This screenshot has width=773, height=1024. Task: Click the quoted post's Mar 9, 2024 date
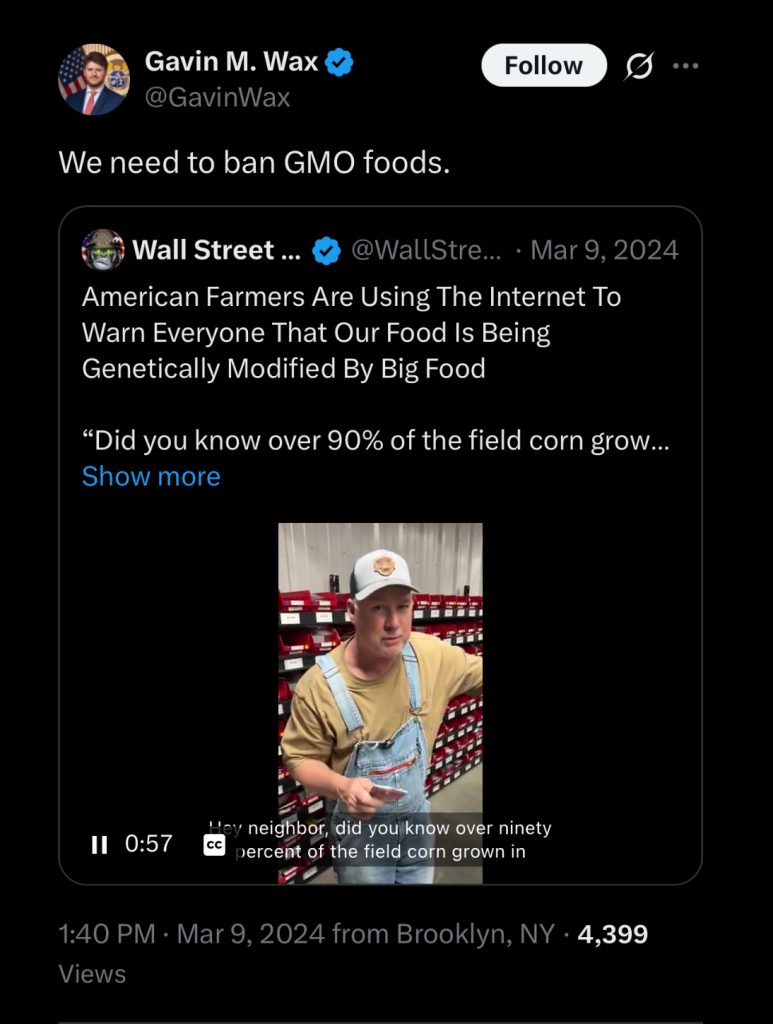click(603, 250)
